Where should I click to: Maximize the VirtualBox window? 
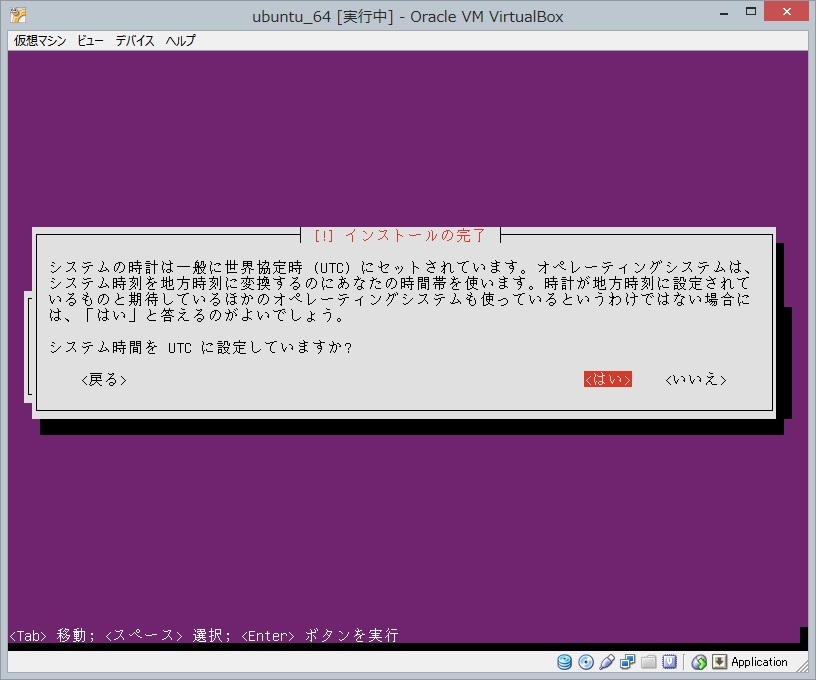(751, 11)
